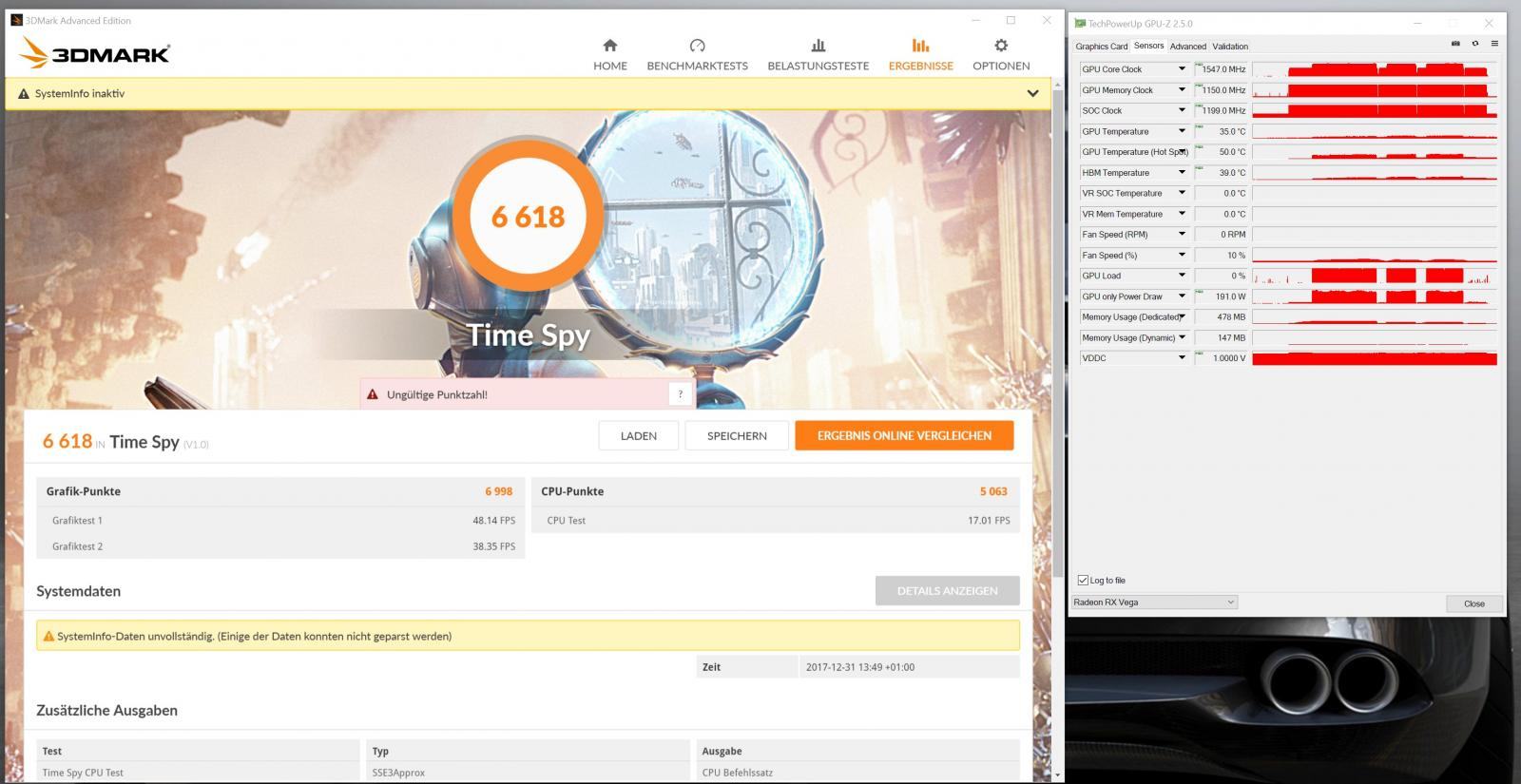Open Ergebnisse results chart icon

pos(920,45)
